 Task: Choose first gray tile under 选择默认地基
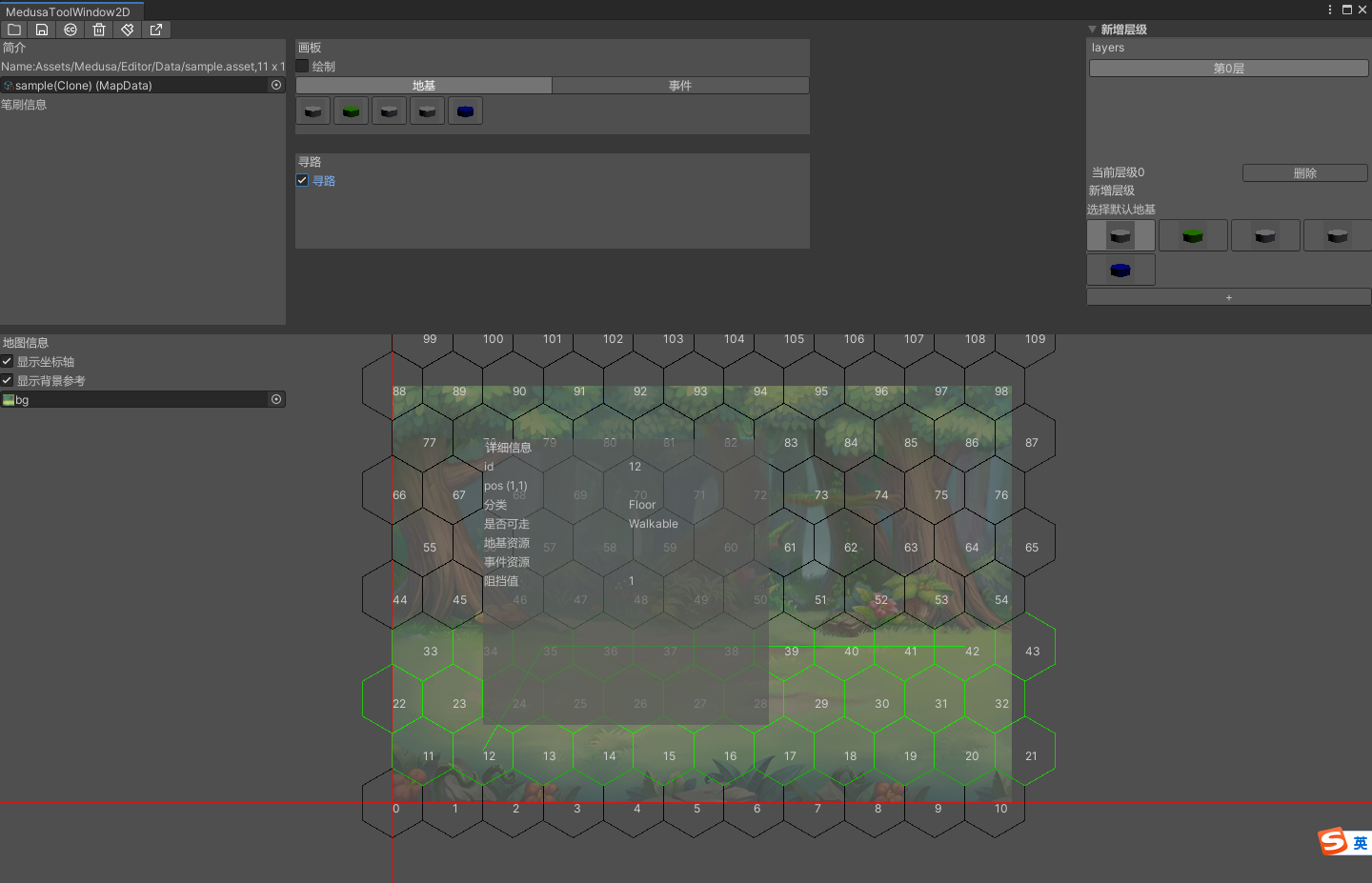coord(1120,235)
